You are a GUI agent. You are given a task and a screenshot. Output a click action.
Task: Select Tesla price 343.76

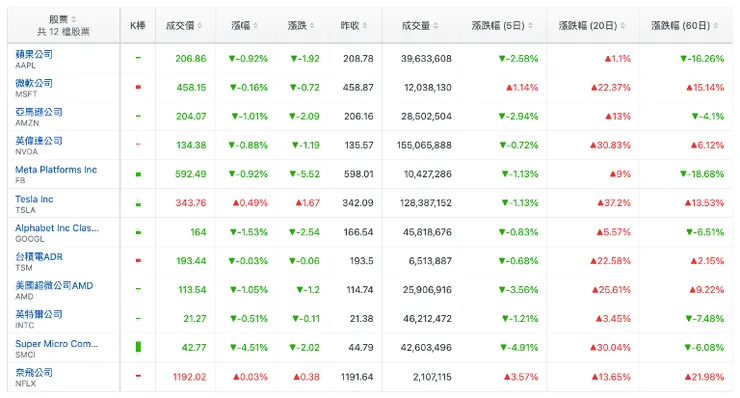point(191,203)
